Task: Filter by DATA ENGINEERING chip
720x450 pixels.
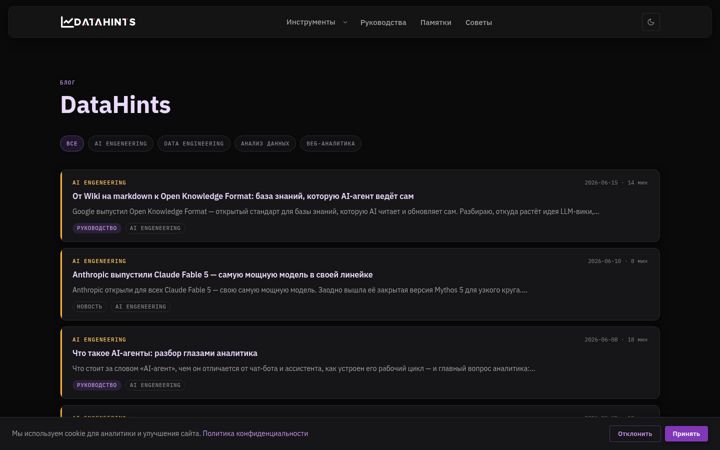Action: (x=194, y=143)
